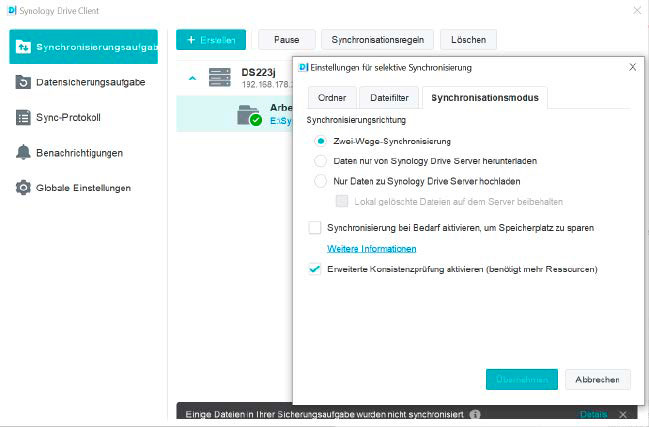Select upload-only to Synology Drive Server
Image resolution: width=649 pixels, height=427 pixels.
pyautogui.click(x=320, y=181)
